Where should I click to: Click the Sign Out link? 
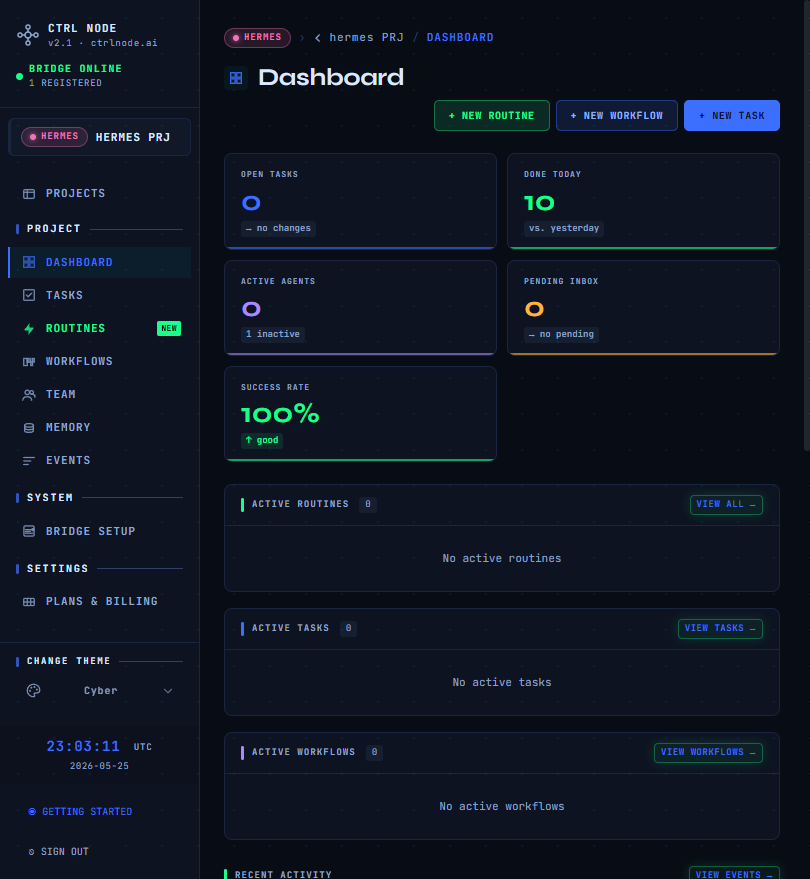coord(58,852)
